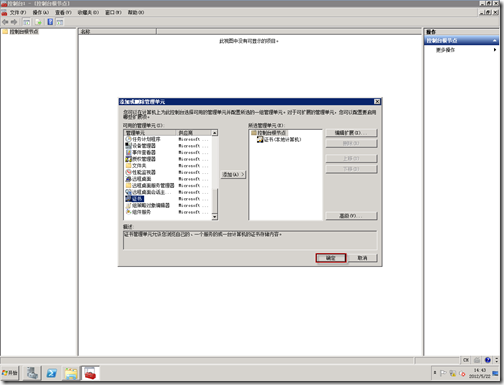Click the blue help icon in toolbar
Image resolution: width=504 pixels, height=385 pixels.
point(50,22)
